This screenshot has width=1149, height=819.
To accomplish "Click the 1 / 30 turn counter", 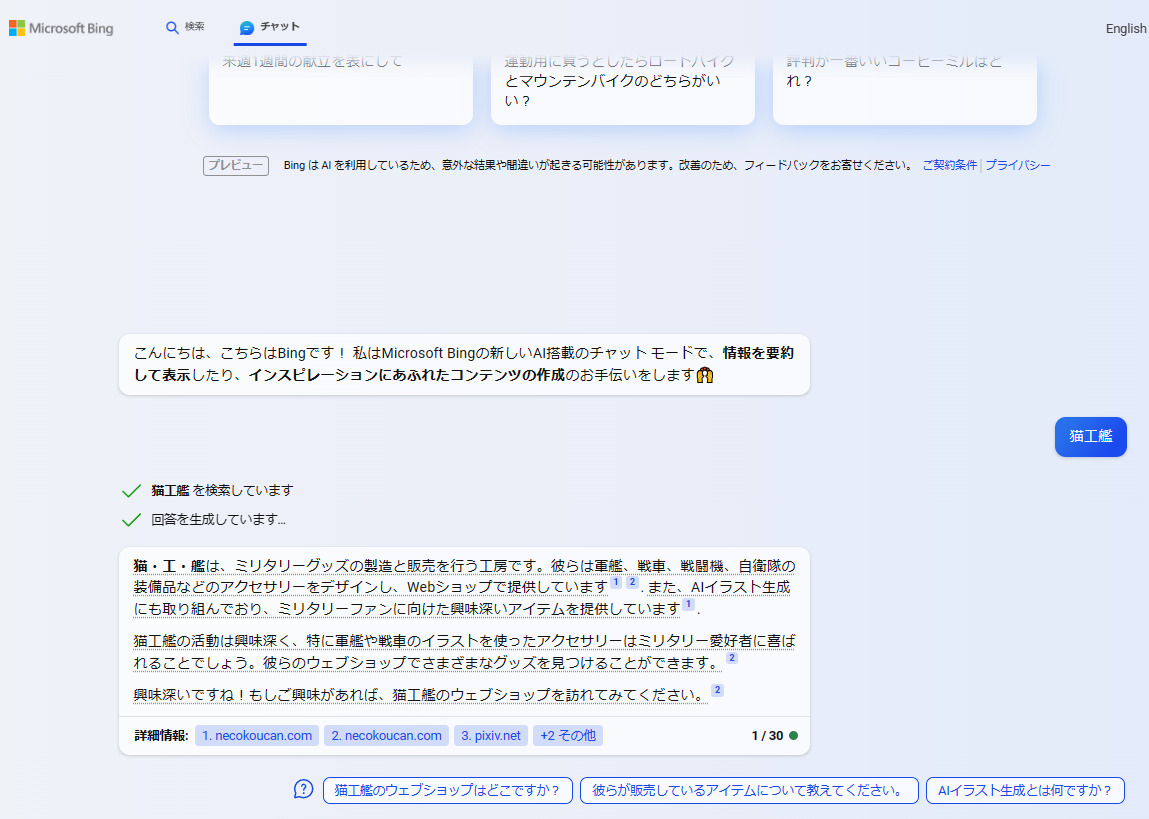I will click(767, 735).
